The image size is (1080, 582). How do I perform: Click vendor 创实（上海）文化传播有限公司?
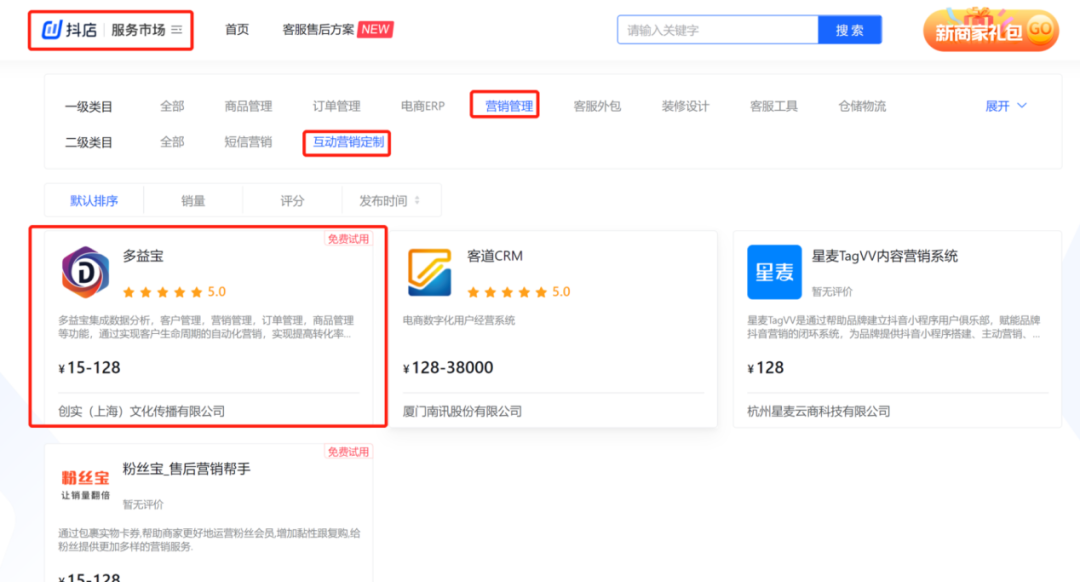pos(142,411)
